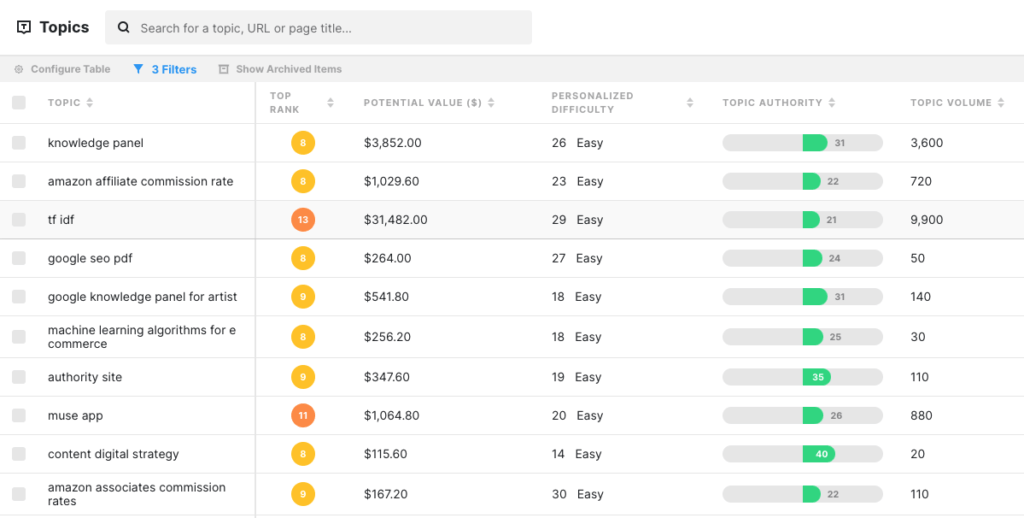Sort by the Potential Value column arrows
This screenshot has height=518, width=1024.
coord(491,103)
